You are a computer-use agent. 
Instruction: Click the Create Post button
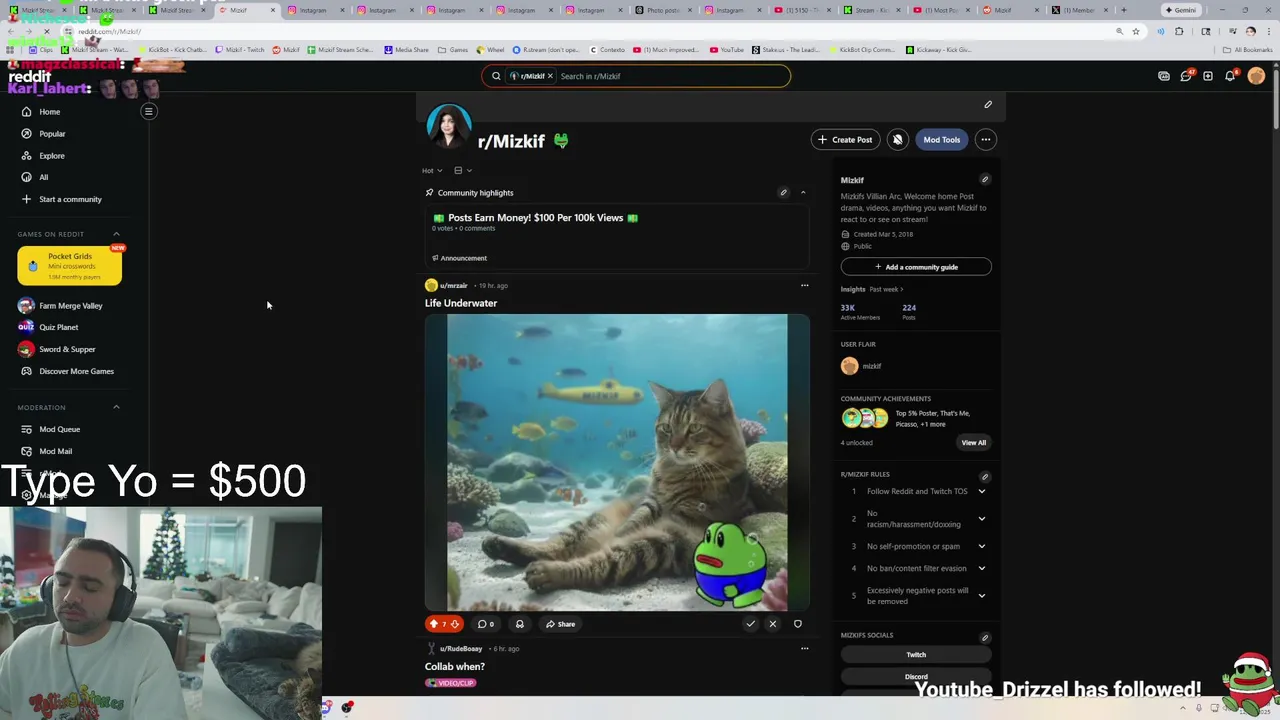tap(845, 140)
